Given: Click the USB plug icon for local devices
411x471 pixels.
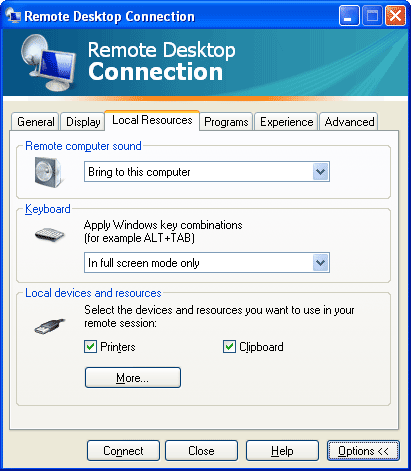Looking at the screenshot, I should click(50, 326).
